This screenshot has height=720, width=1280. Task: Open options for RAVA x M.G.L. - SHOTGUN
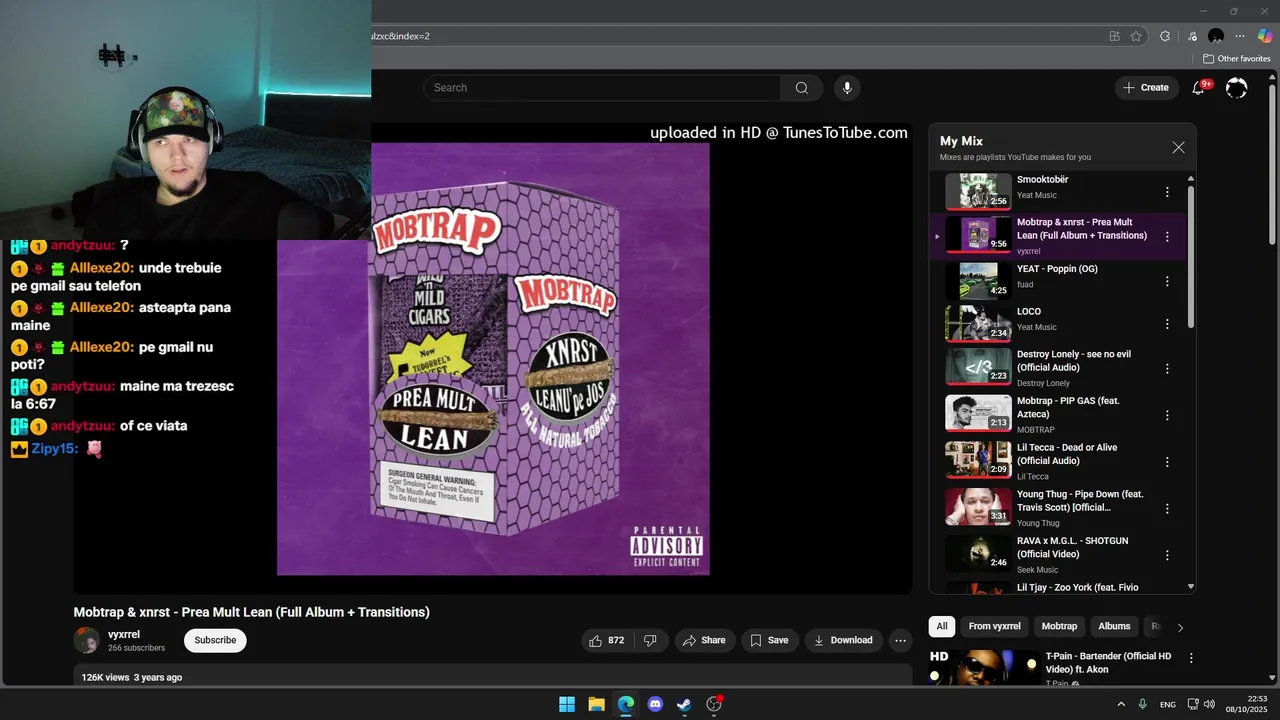coord(1166,555)
